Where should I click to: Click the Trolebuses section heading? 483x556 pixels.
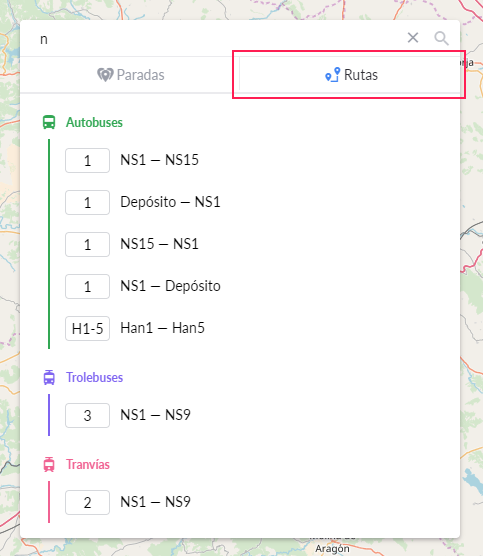(94, 377)
